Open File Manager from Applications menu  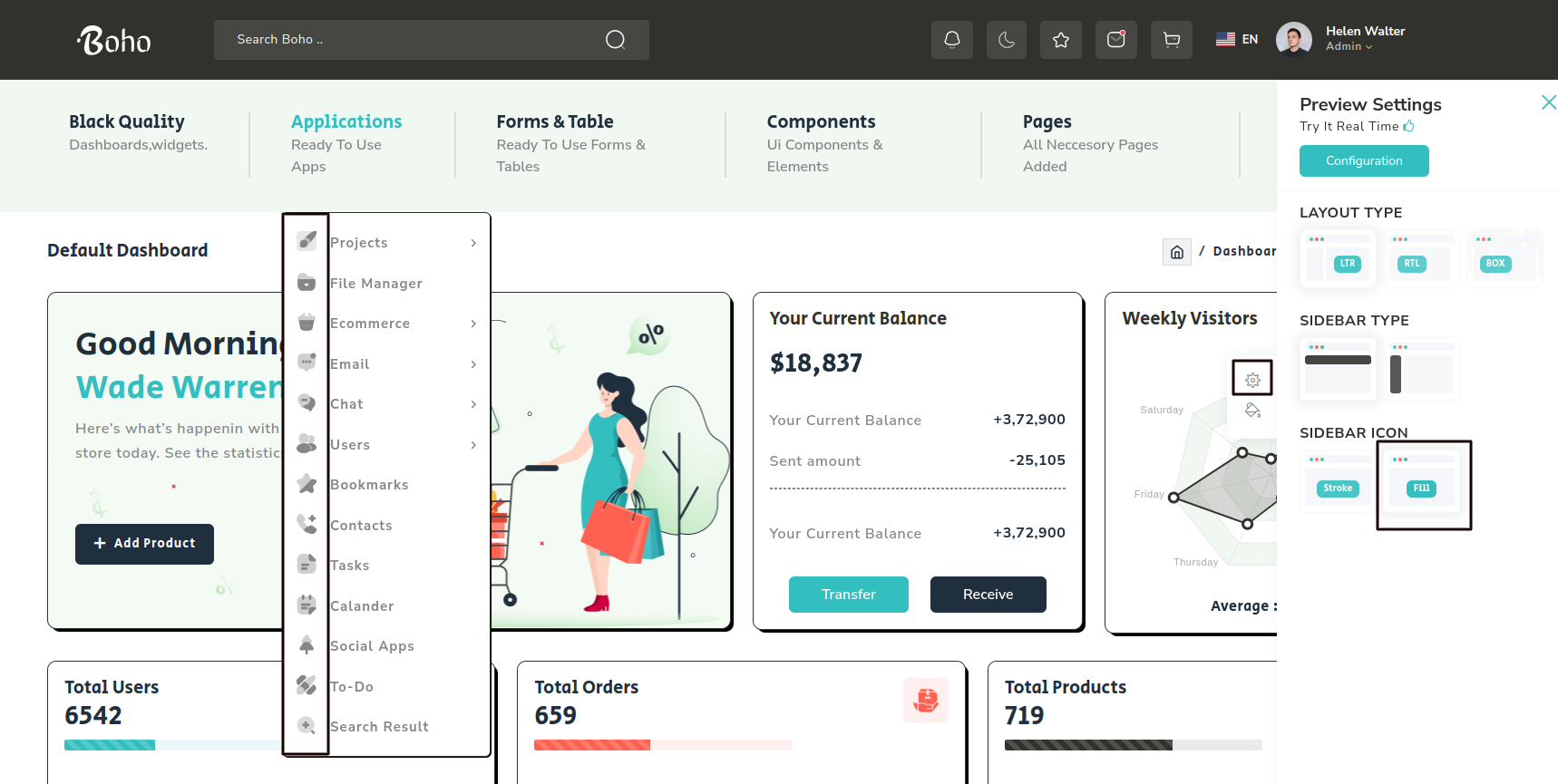(x=375, y=284)
